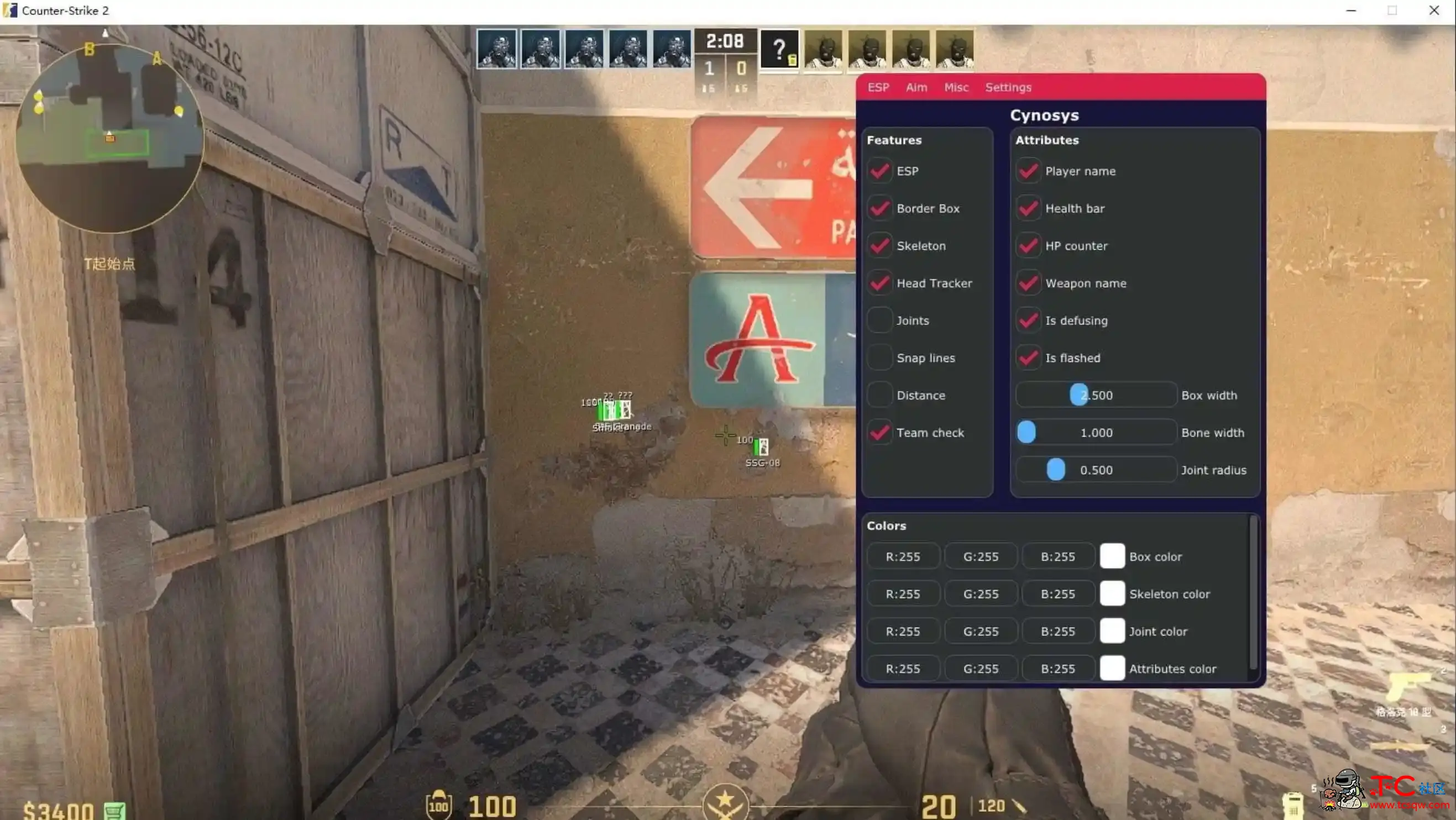
Task: Enable the Joints feature checkbox
Action: click(x=879, y=320)
